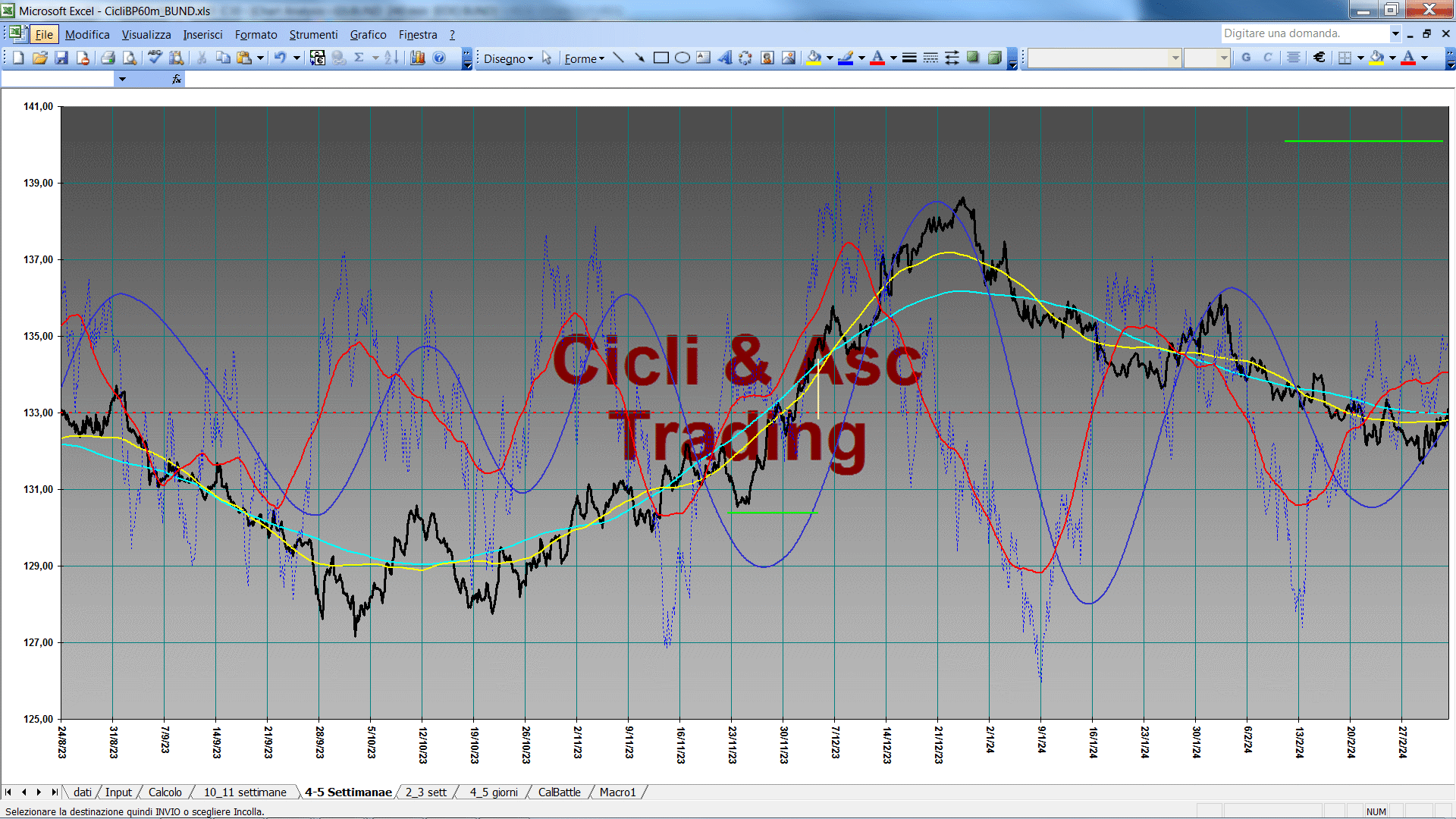Select the Line drawing tool

[618, 58]
